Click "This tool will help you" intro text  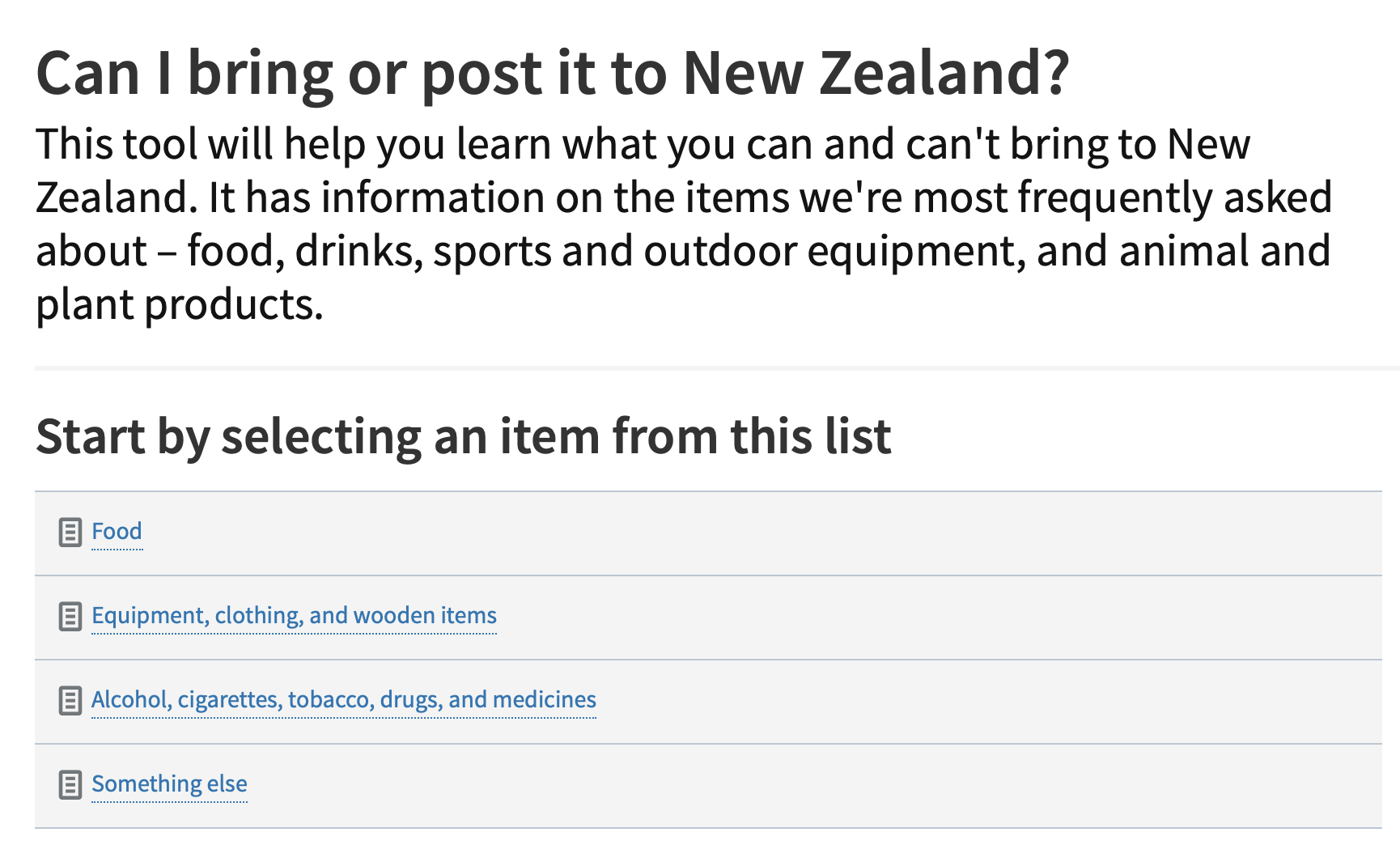point(243,145)
